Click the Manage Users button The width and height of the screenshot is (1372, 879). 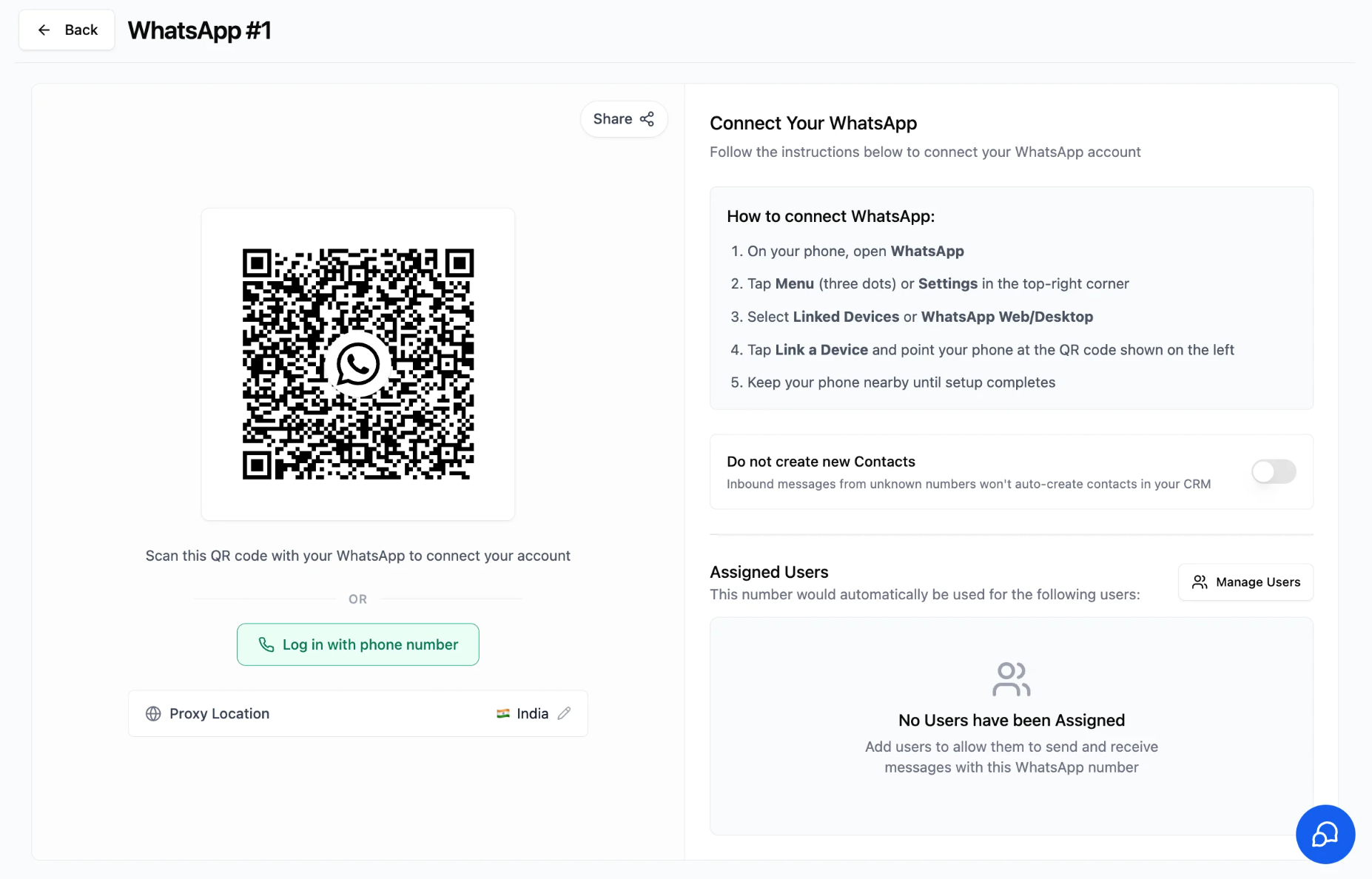coord(1245,582)
